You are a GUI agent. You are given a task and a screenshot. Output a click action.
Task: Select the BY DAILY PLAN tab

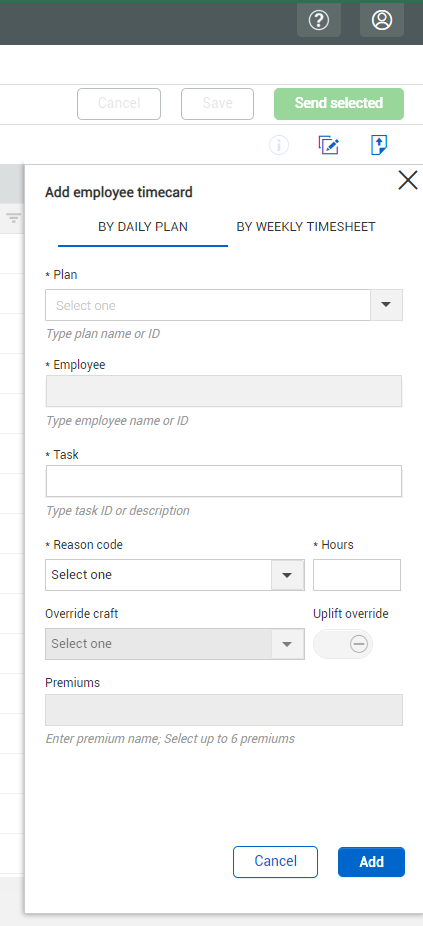(x=143, y=227)
